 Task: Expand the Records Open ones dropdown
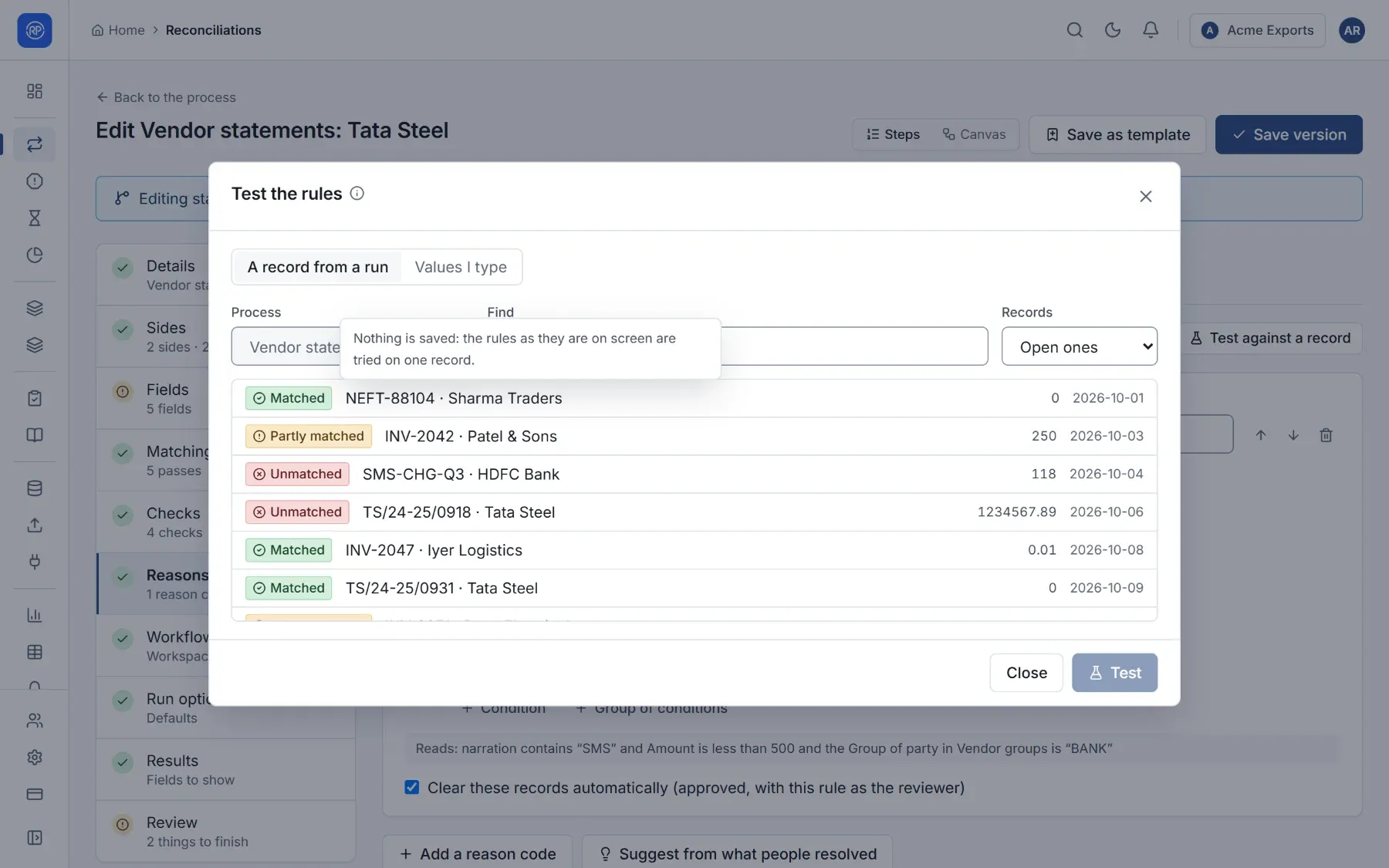pyautogui.click(x=1079, y=346)
